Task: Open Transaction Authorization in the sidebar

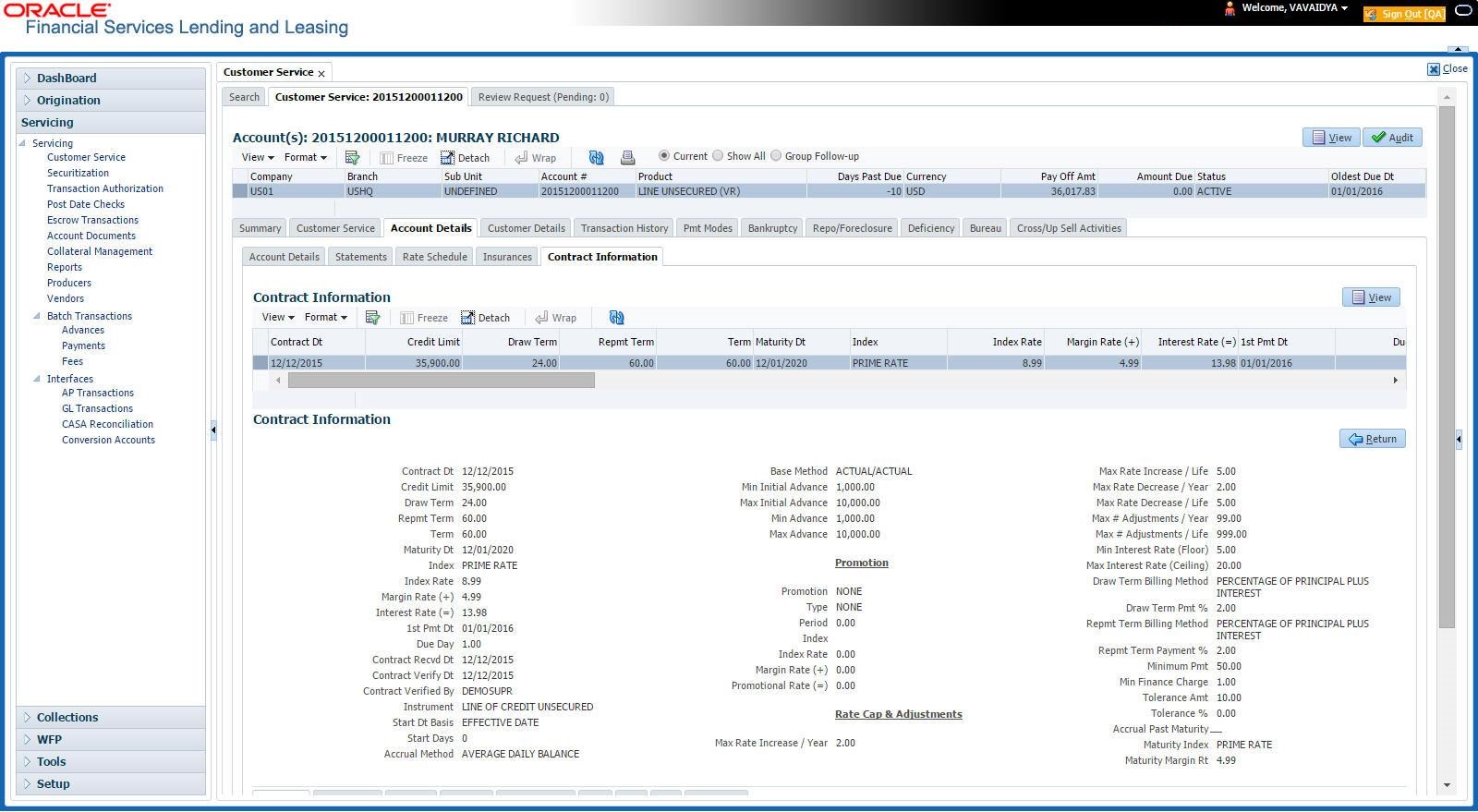Action: tap(105, 188)
